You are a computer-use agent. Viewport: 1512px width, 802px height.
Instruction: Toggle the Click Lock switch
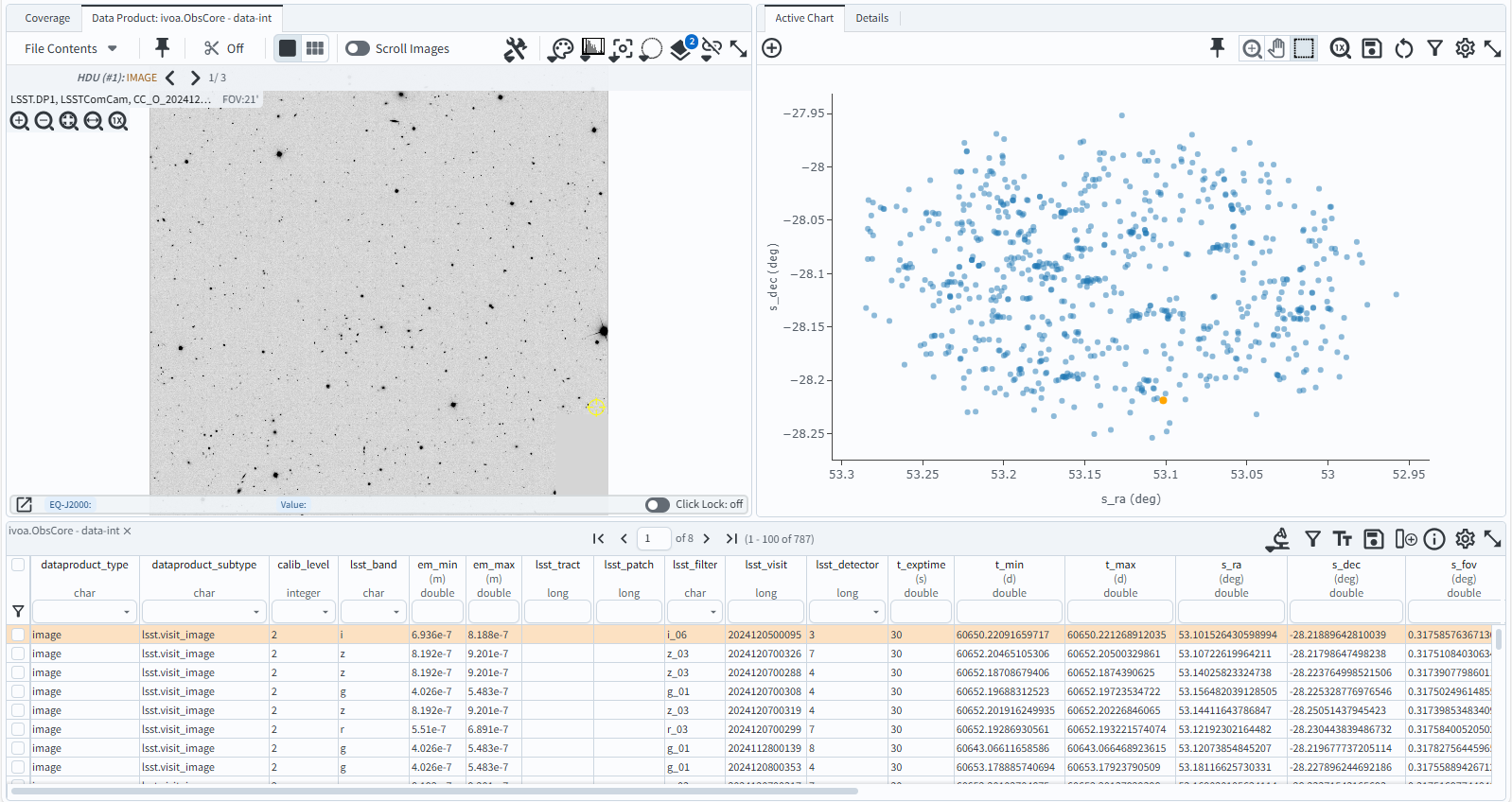tap(657, 505)
